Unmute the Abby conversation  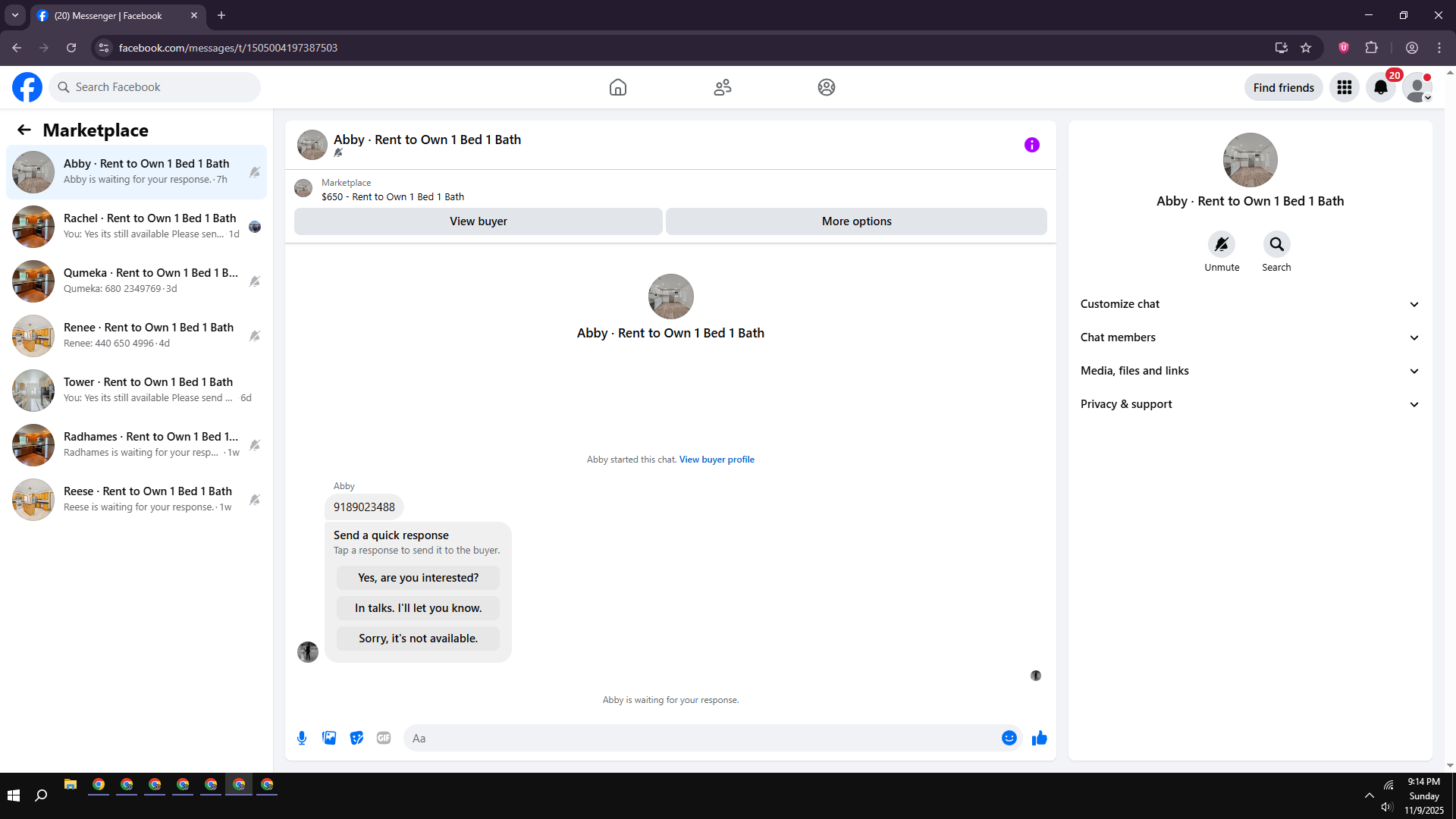(1222, 244)
